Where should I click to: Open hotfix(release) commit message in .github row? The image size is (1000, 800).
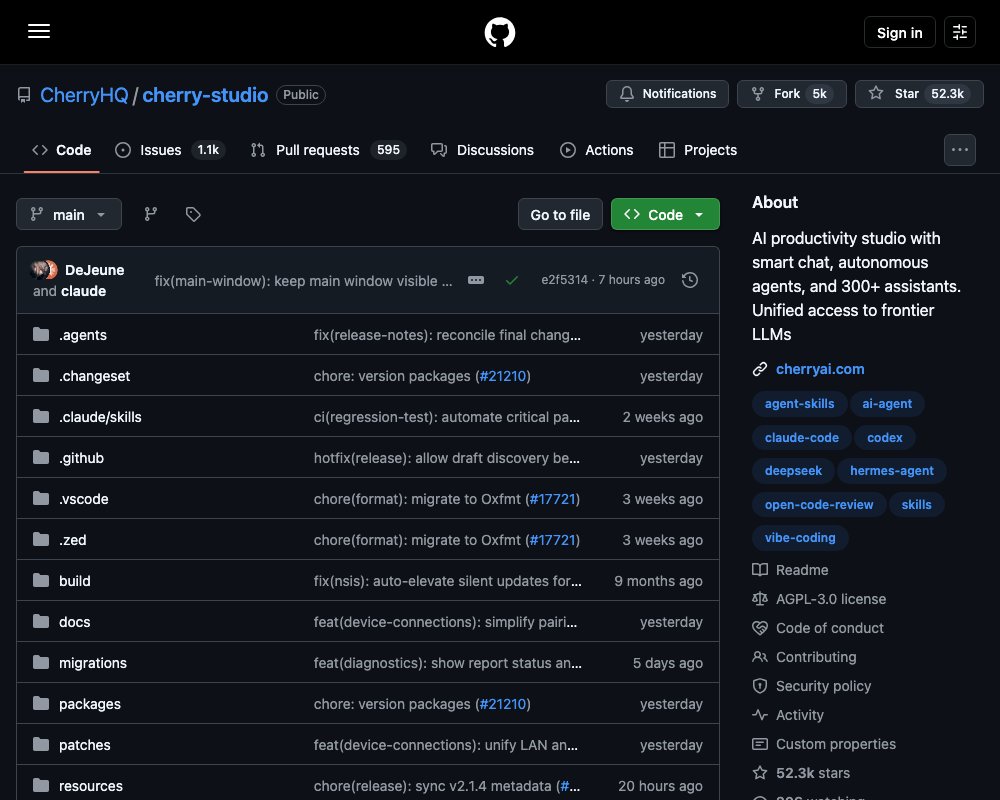446,458
